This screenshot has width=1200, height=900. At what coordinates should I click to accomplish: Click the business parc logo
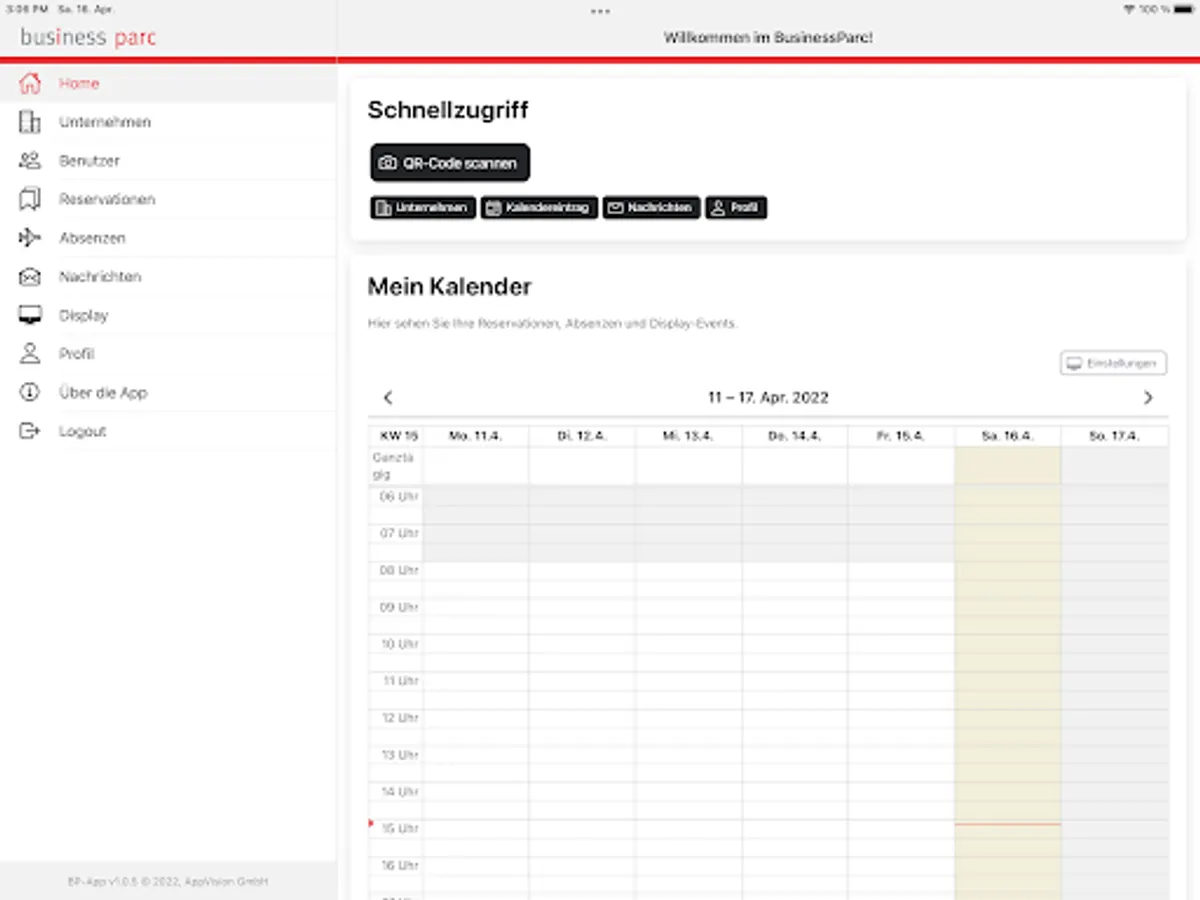point(88,38)
